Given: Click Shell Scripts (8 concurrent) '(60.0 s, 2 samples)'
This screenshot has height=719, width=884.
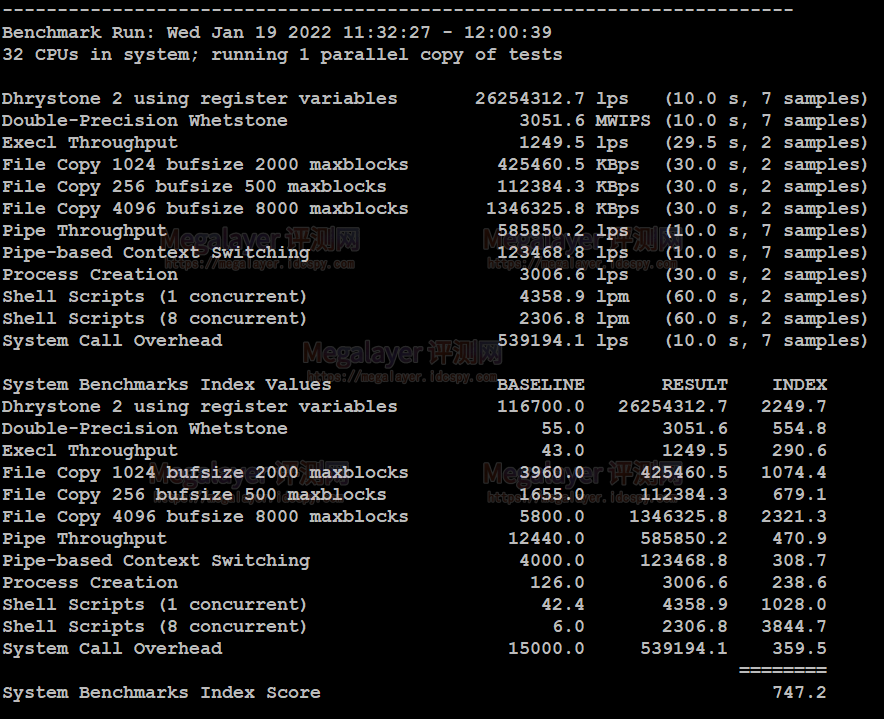Looking at the screenshot, I should 766,319.
